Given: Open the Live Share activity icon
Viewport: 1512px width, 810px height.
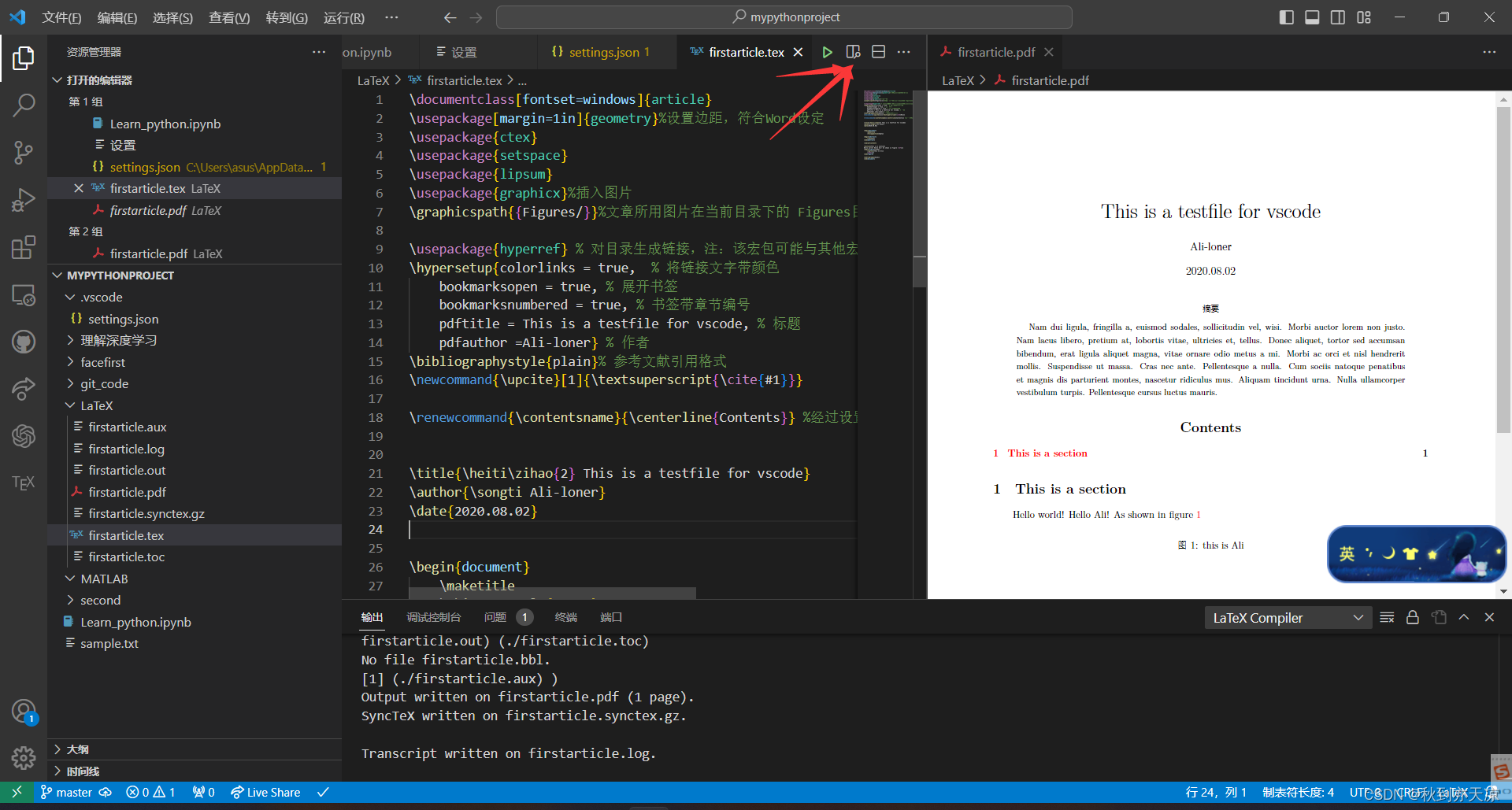Looking at the screenshot, I should click(24, 388).
